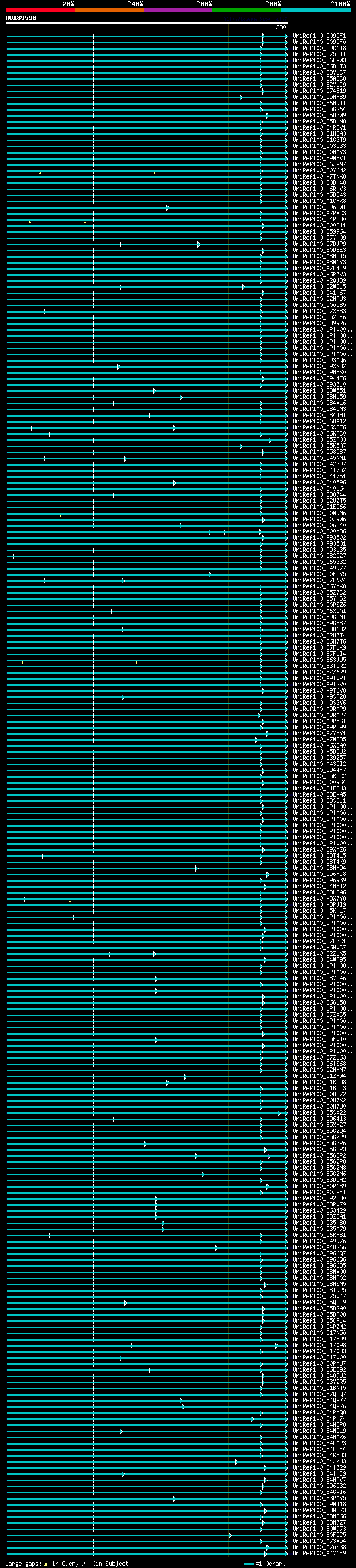Image resolution: width=356 pixels, height=1568 pixels.
Task: Click the UniRef100_Q4PCU0 row label
Action: (x=319, y=220)
